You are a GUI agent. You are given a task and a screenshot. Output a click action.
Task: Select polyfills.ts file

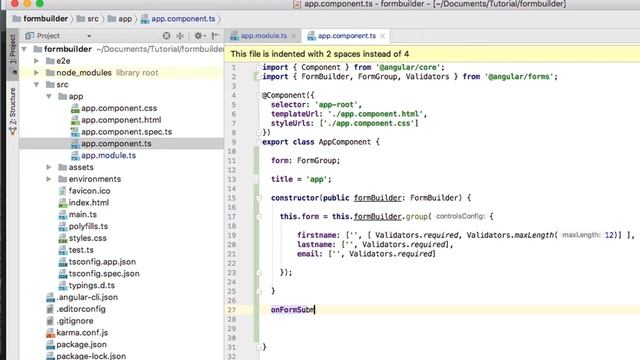click(x=88, y=227)
